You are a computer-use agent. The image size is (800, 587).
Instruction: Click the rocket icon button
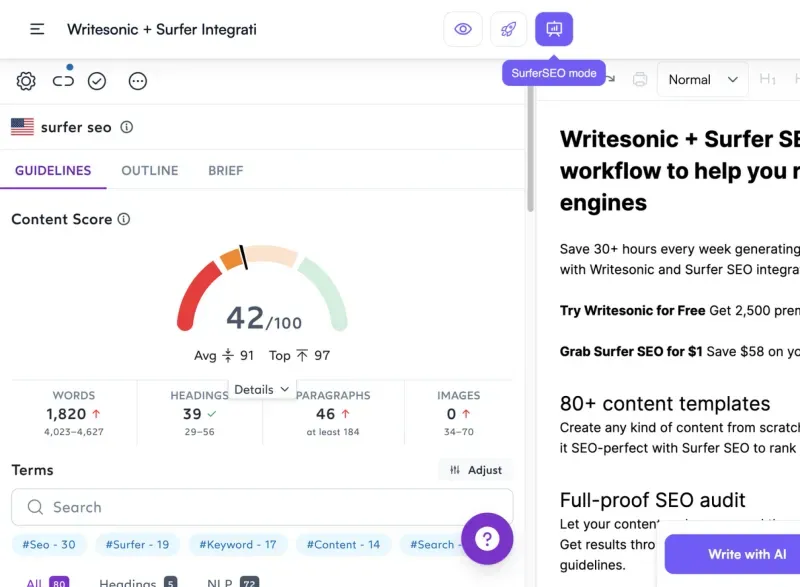(x=508, y=29)
